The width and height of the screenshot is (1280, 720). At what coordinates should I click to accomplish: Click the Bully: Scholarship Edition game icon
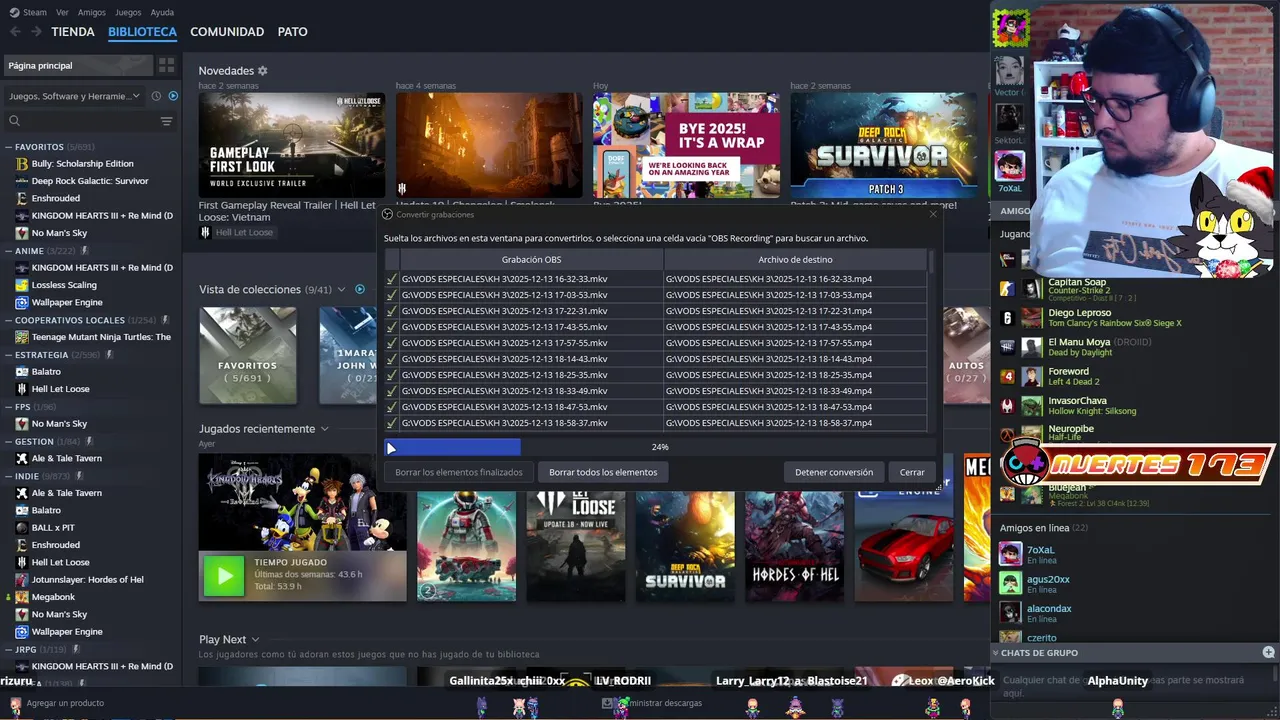[22, 163]
